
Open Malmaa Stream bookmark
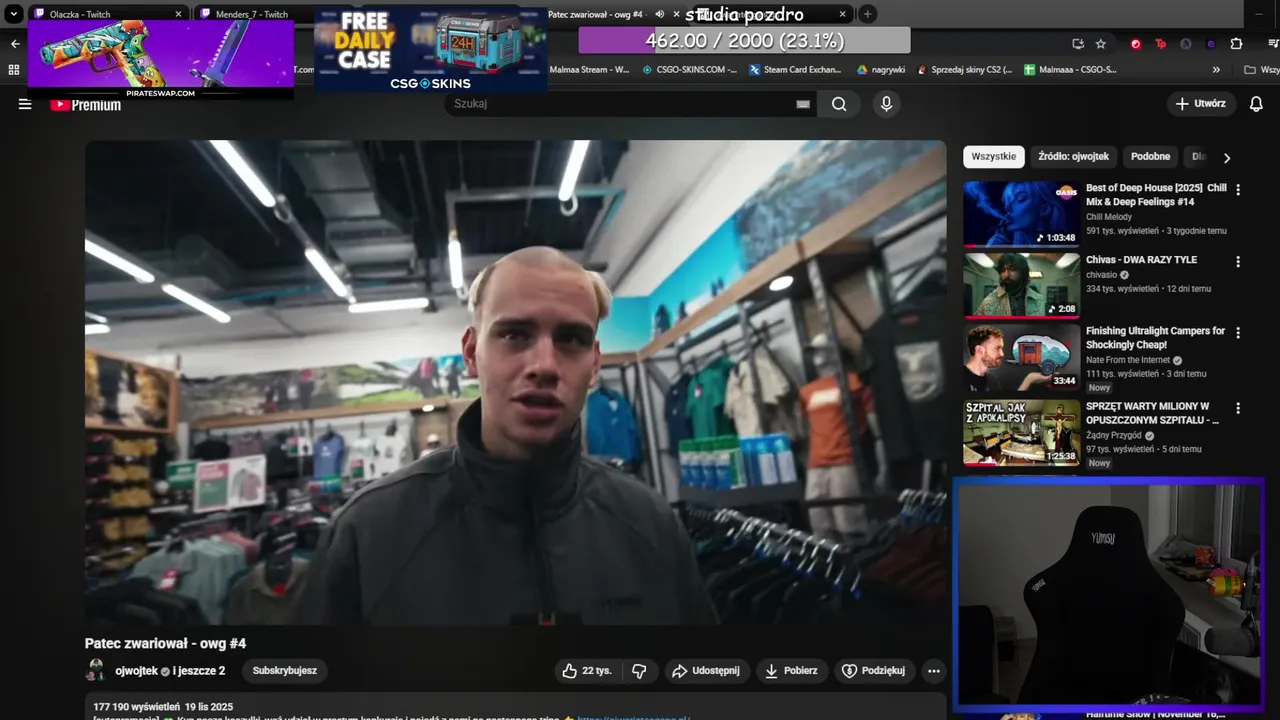pos(590,70)
